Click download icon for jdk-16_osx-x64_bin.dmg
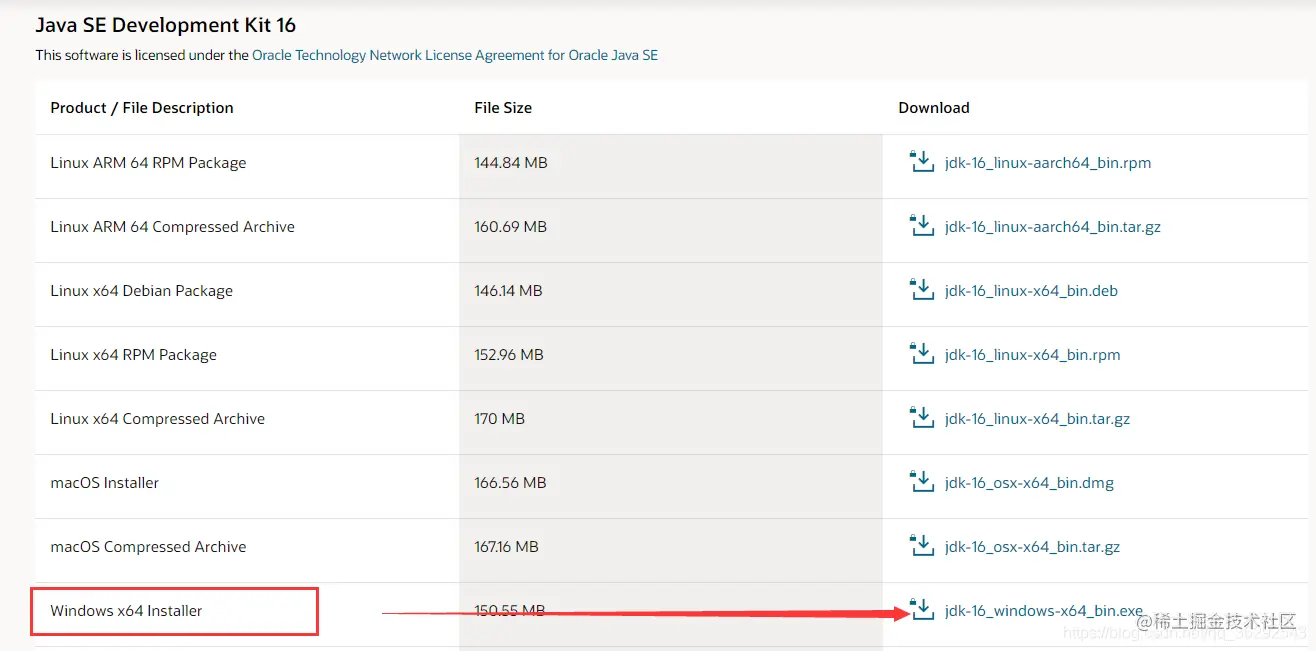This screenshot has height=651, width=1316. [x=921, y=481]
